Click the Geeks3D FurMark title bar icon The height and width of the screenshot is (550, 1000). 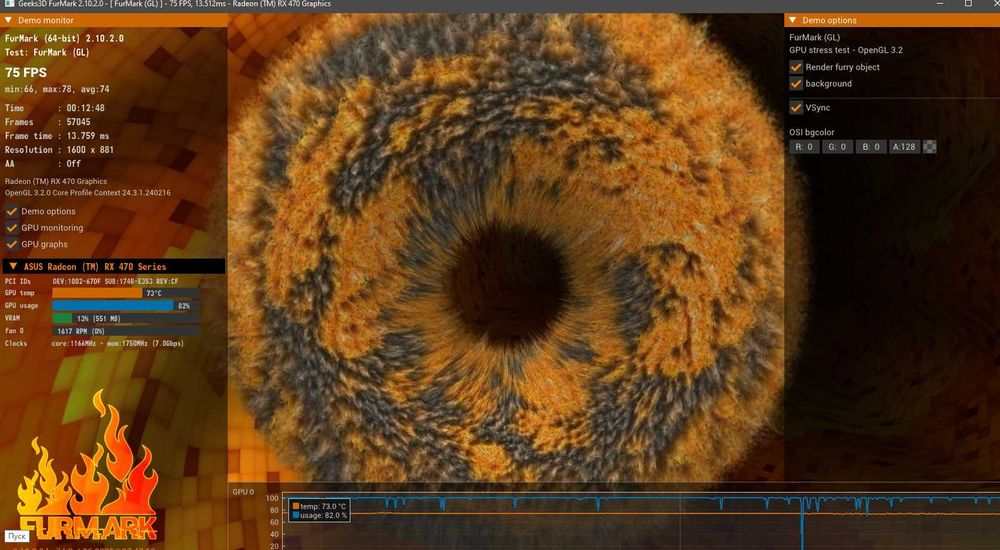(8, 4)
